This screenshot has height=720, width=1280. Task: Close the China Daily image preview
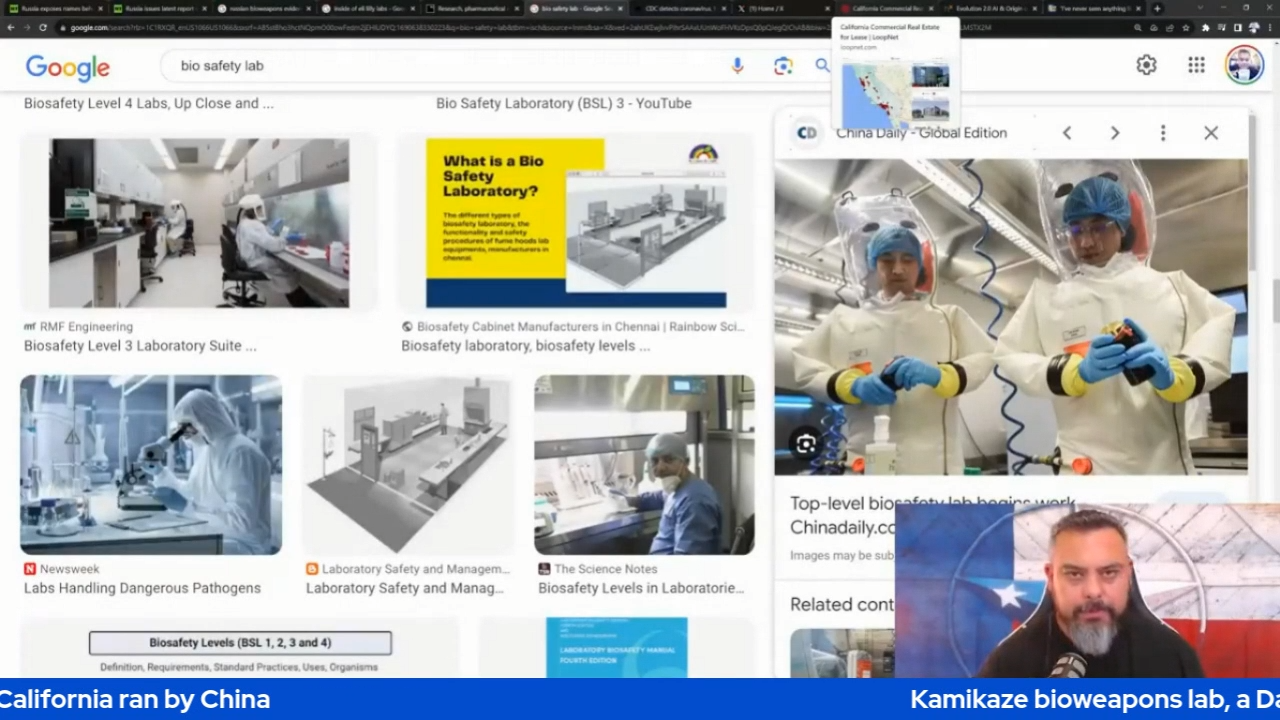[1211, 133]
